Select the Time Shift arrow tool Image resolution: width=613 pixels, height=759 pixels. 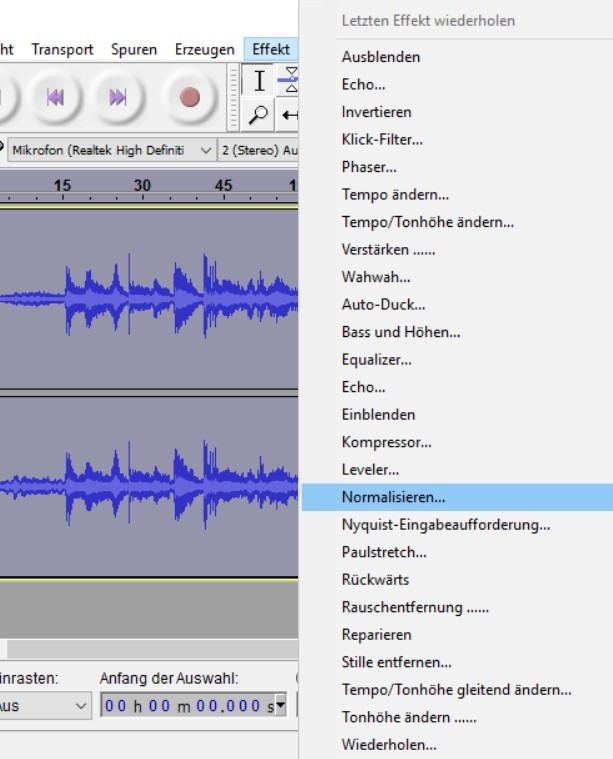coord(289,115)
